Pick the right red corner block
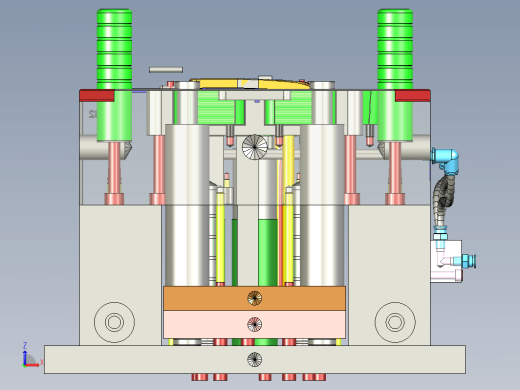Screen dimensions: 520x390 (412, 96)
